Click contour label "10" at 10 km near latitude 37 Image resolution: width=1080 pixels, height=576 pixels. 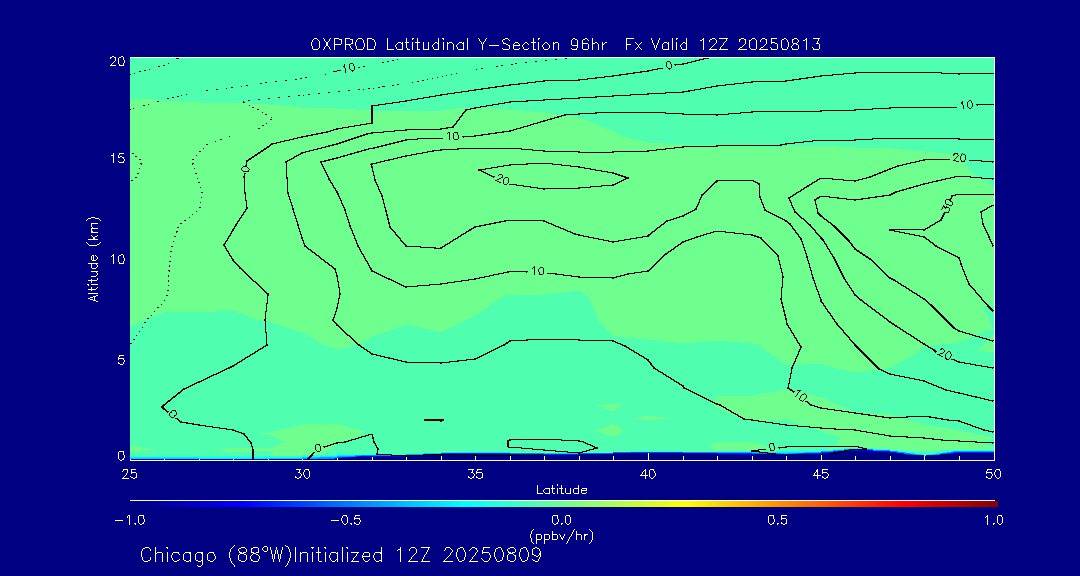(x=538, y=271)
